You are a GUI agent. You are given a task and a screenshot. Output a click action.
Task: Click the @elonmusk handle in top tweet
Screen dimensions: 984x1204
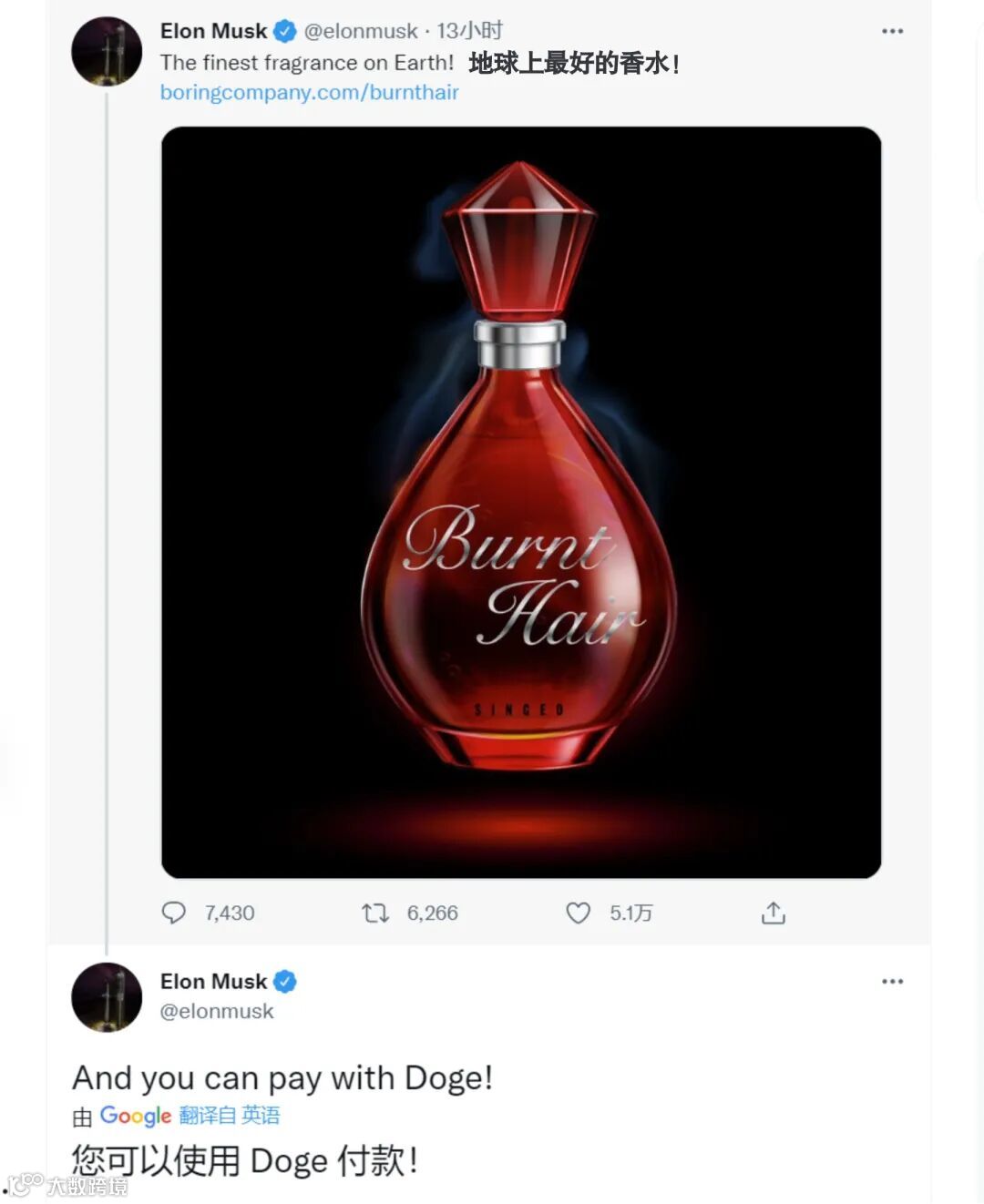click(x=360, y=32)
